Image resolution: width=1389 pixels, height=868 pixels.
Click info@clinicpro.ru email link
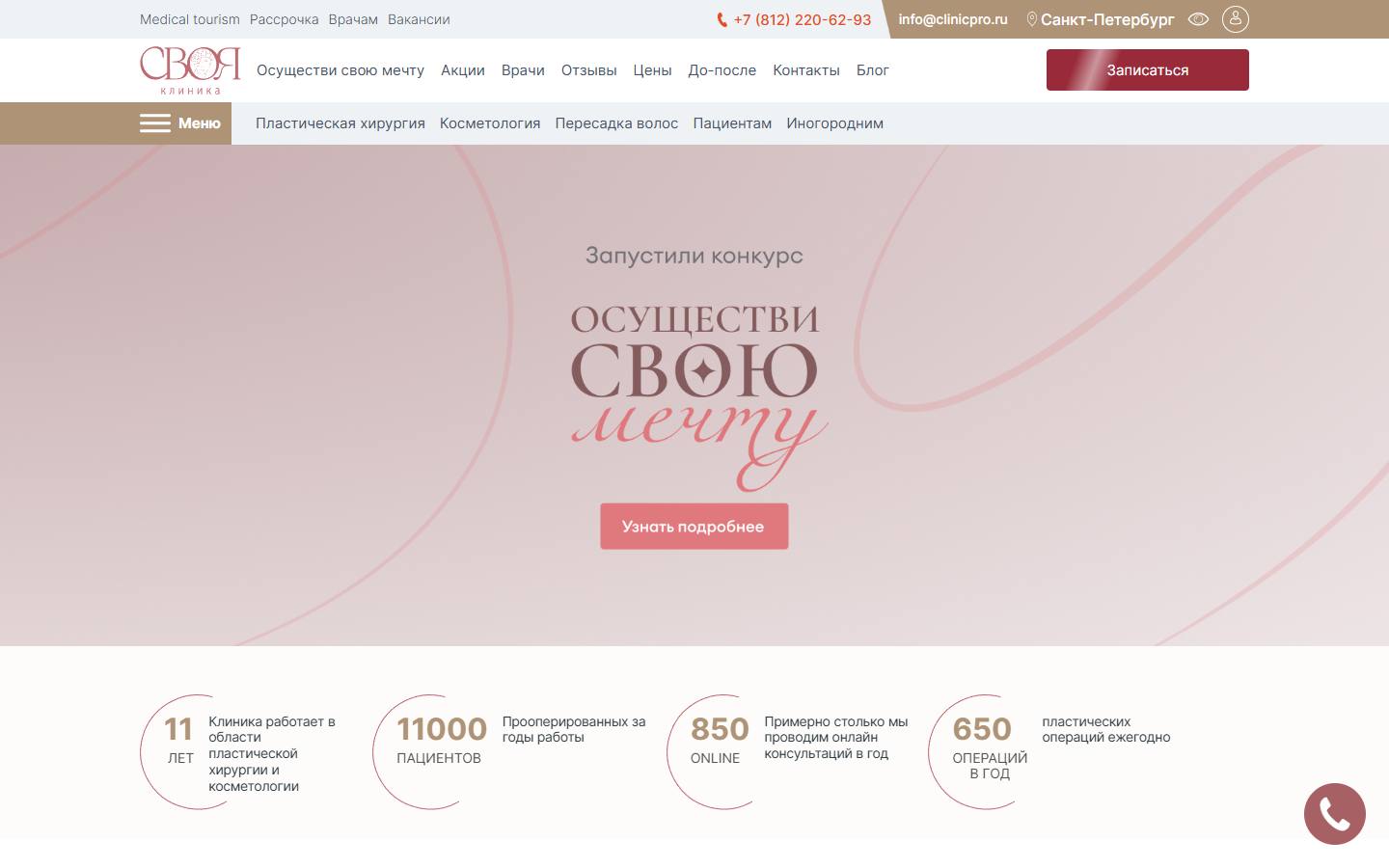click(x=953, y=19)
